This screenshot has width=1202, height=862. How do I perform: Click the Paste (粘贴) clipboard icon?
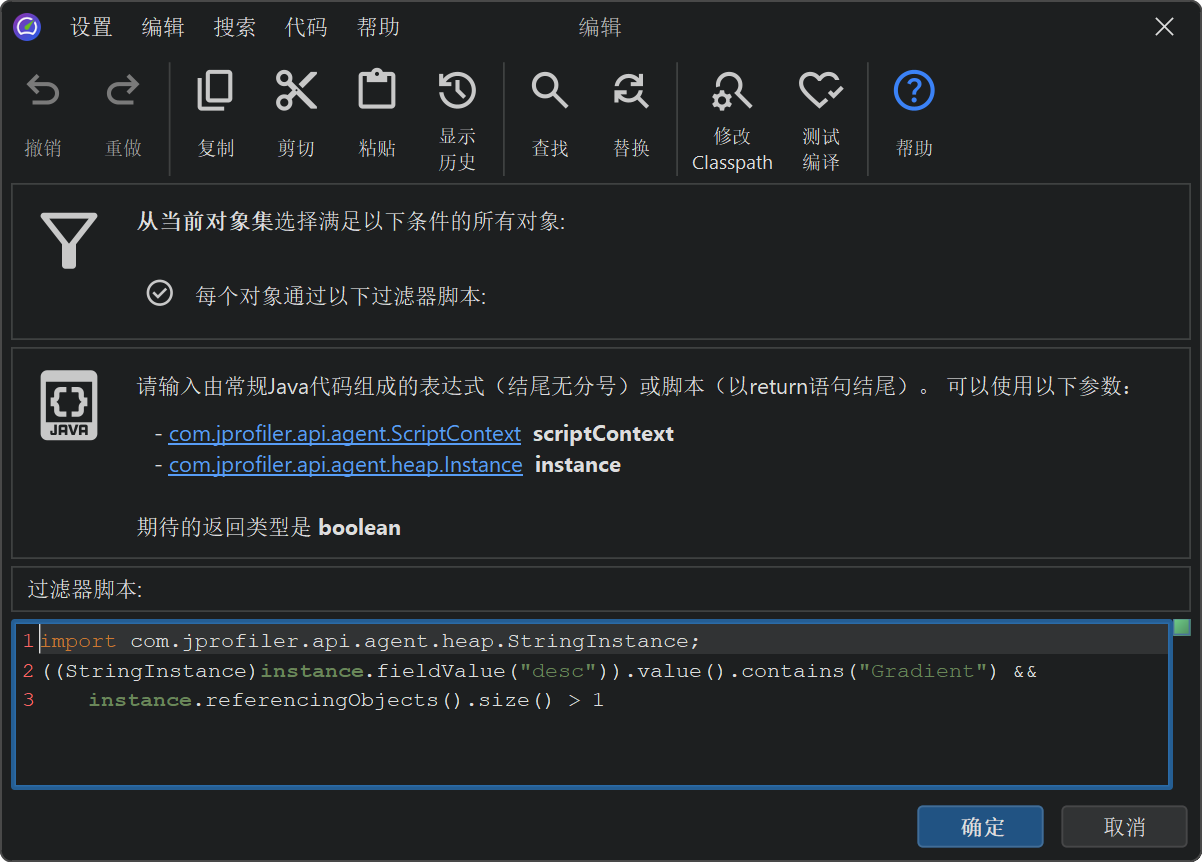click(377, 92)
